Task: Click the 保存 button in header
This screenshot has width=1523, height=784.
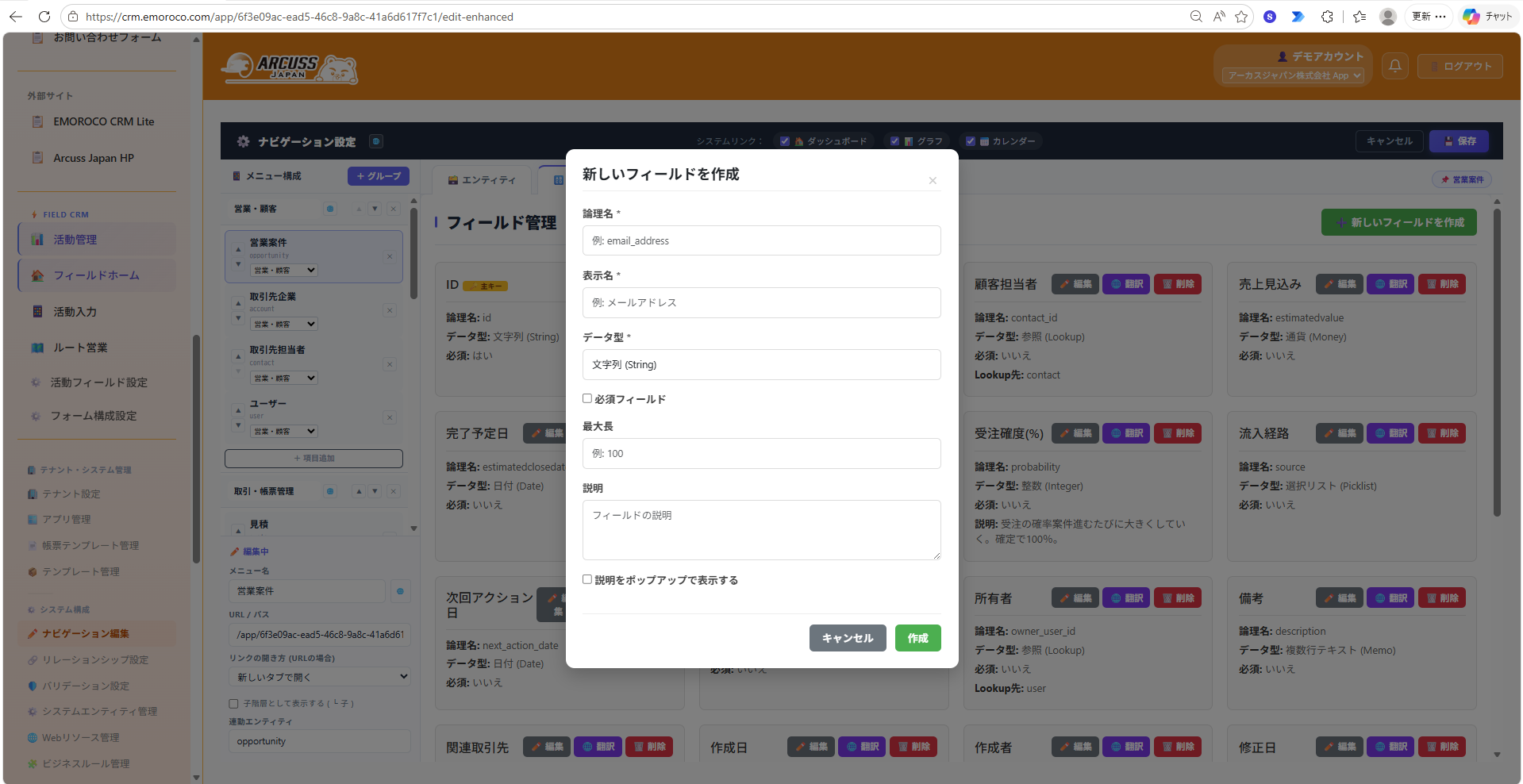Action: (1459, 141)
